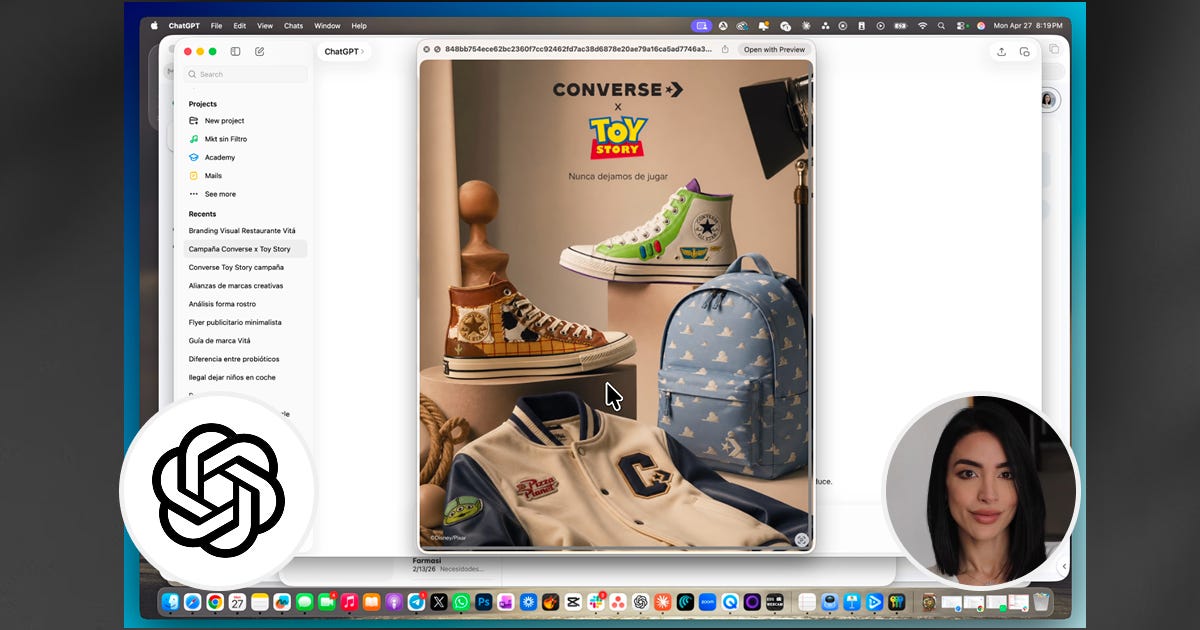Image resolution: width=1200 pixels, height=630 pixels.
Task: Open Finder from the dock
Action: (x=171, y=602)
